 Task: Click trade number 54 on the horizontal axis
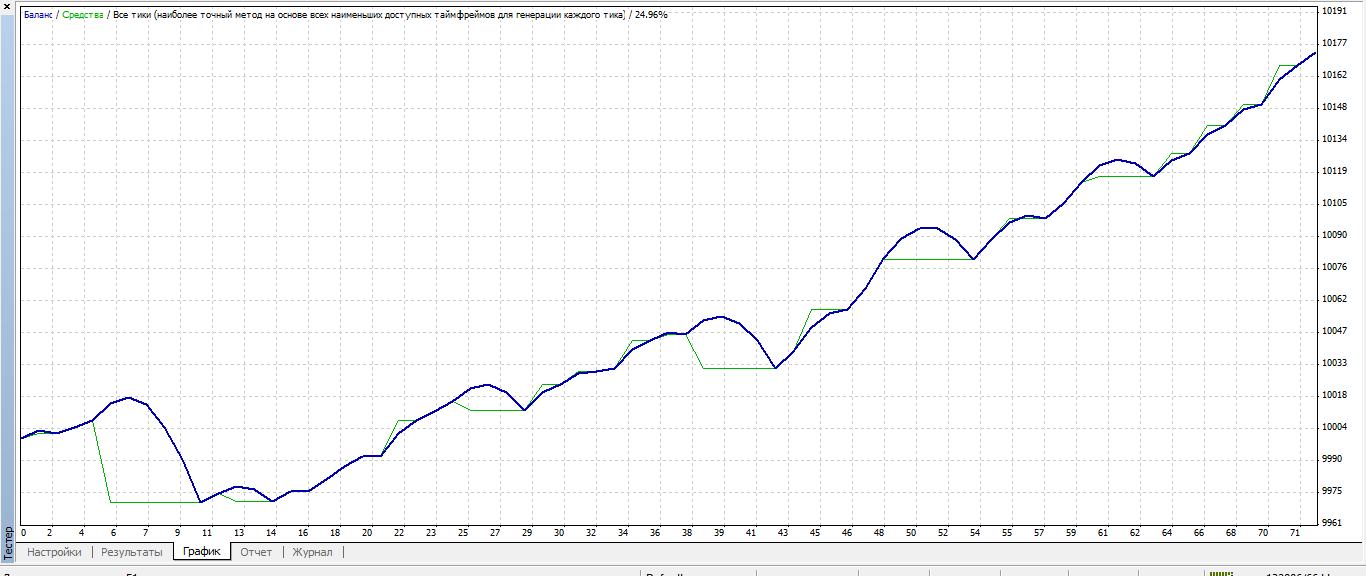975,533
